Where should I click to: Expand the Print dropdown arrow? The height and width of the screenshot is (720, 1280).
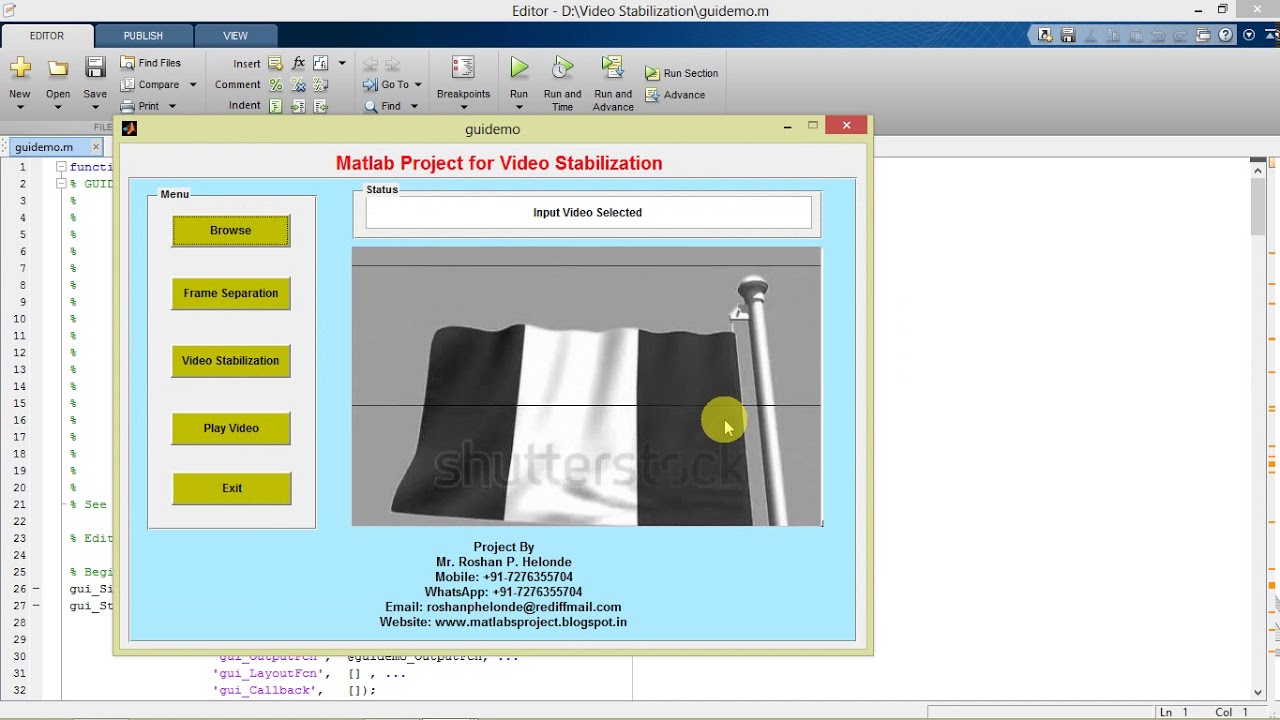pos(172,106)
